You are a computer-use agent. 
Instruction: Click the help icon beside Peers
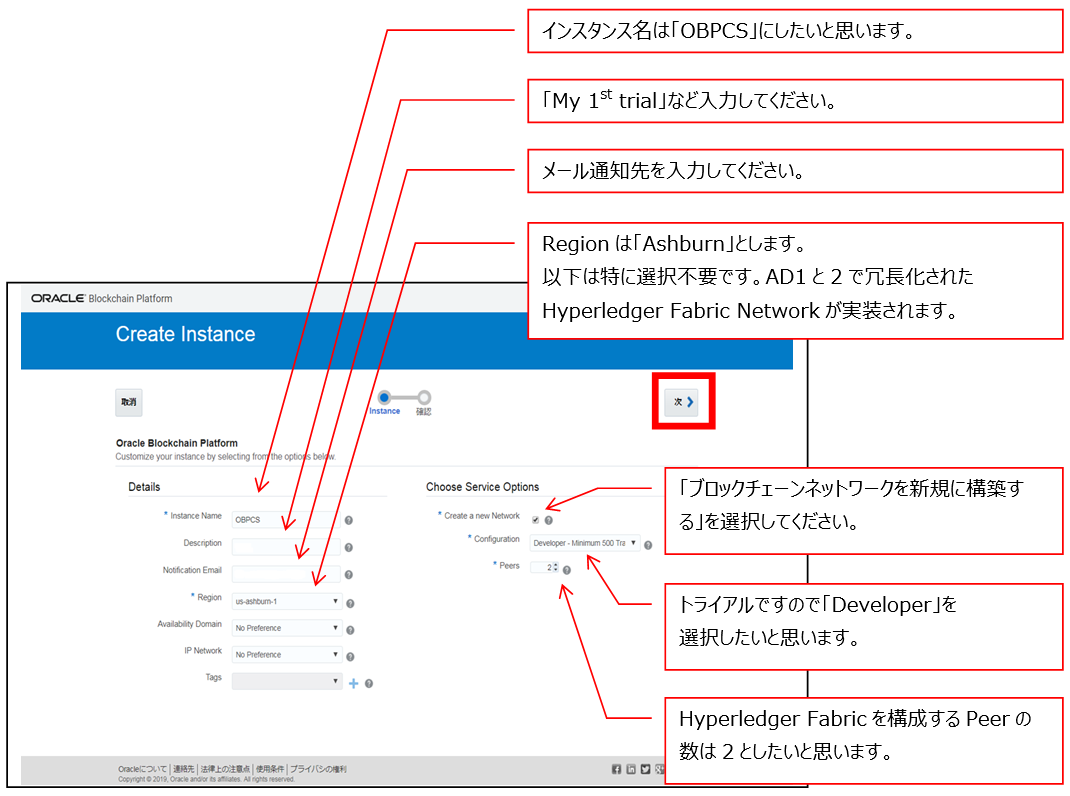(x=566, y=570)
